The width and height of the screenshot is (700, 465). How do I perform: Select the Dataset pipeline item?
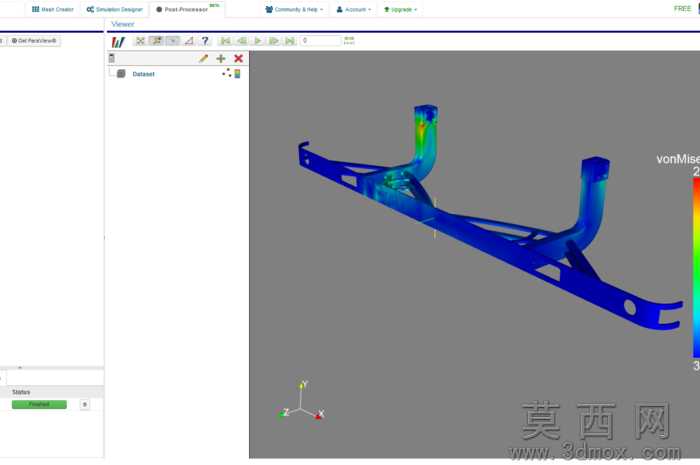(143, 74)
